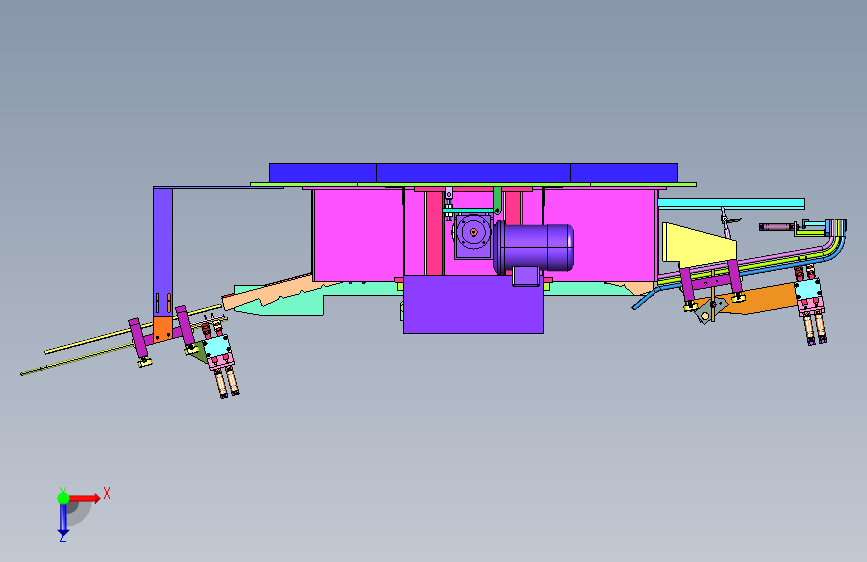The width and height of the screenshot is (867, 562).
Task: Select the purple cylindrical electric motor
Action: tap(535, 248)
